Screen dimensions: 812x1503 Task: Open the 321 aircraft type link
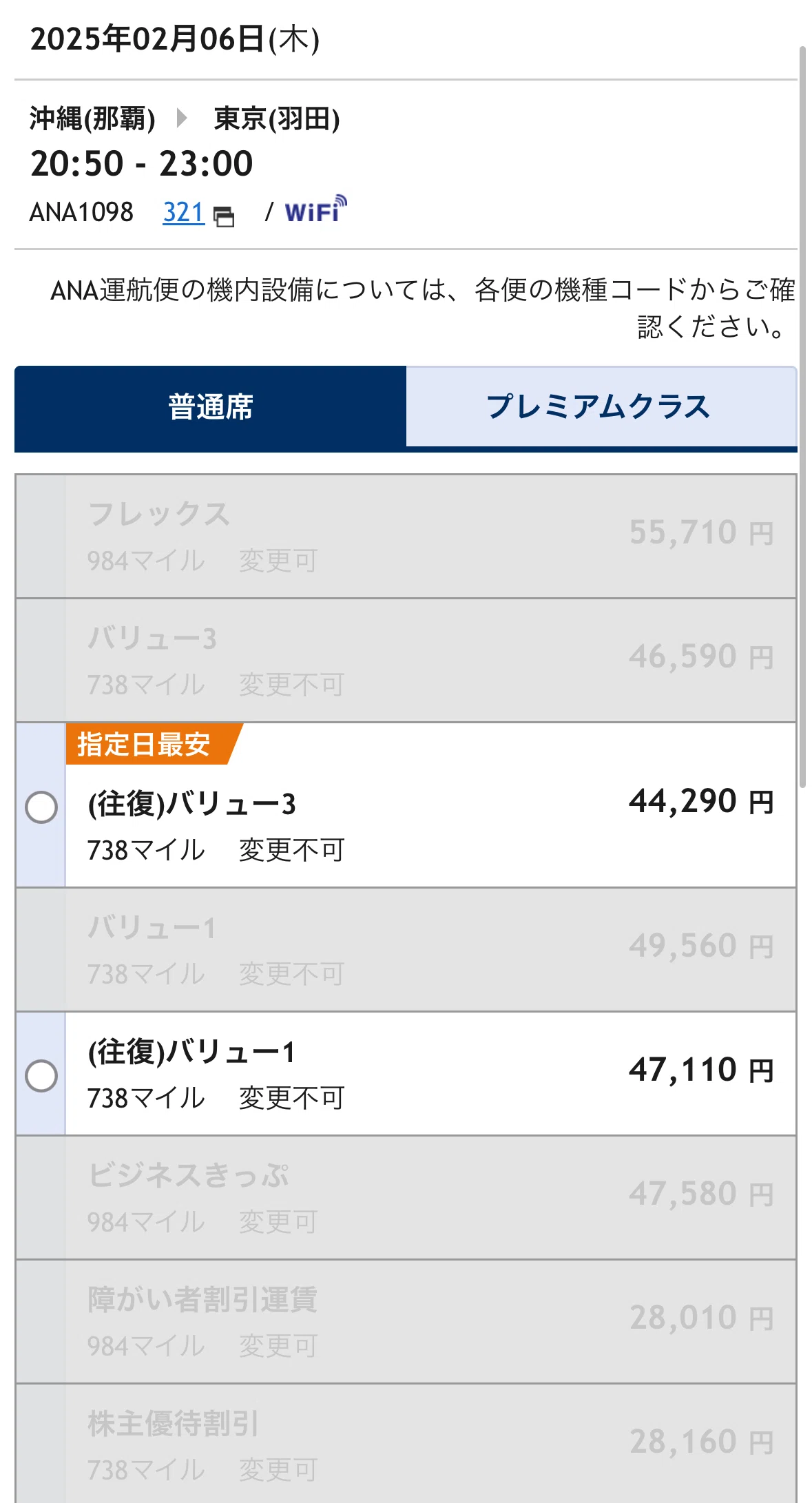click(183, 212)
